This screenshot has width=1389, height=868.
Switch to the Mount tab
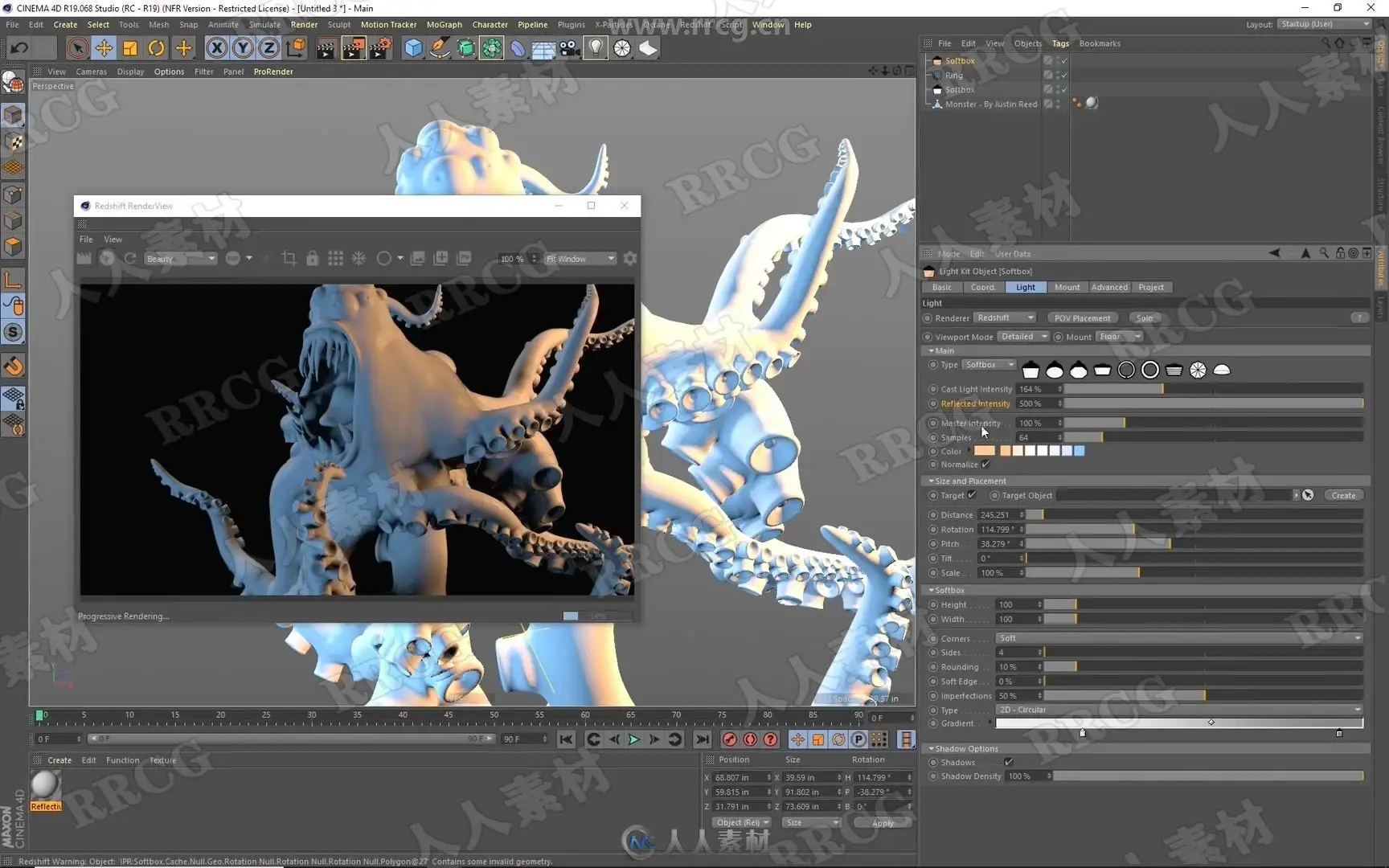click(1067, 288)
